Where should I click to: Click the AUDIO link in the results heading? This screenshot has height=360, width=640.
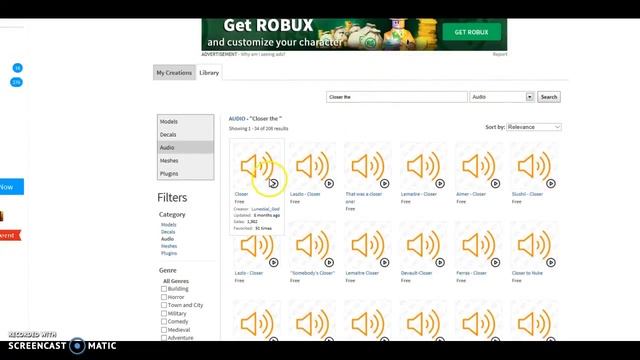click(237, 119)
